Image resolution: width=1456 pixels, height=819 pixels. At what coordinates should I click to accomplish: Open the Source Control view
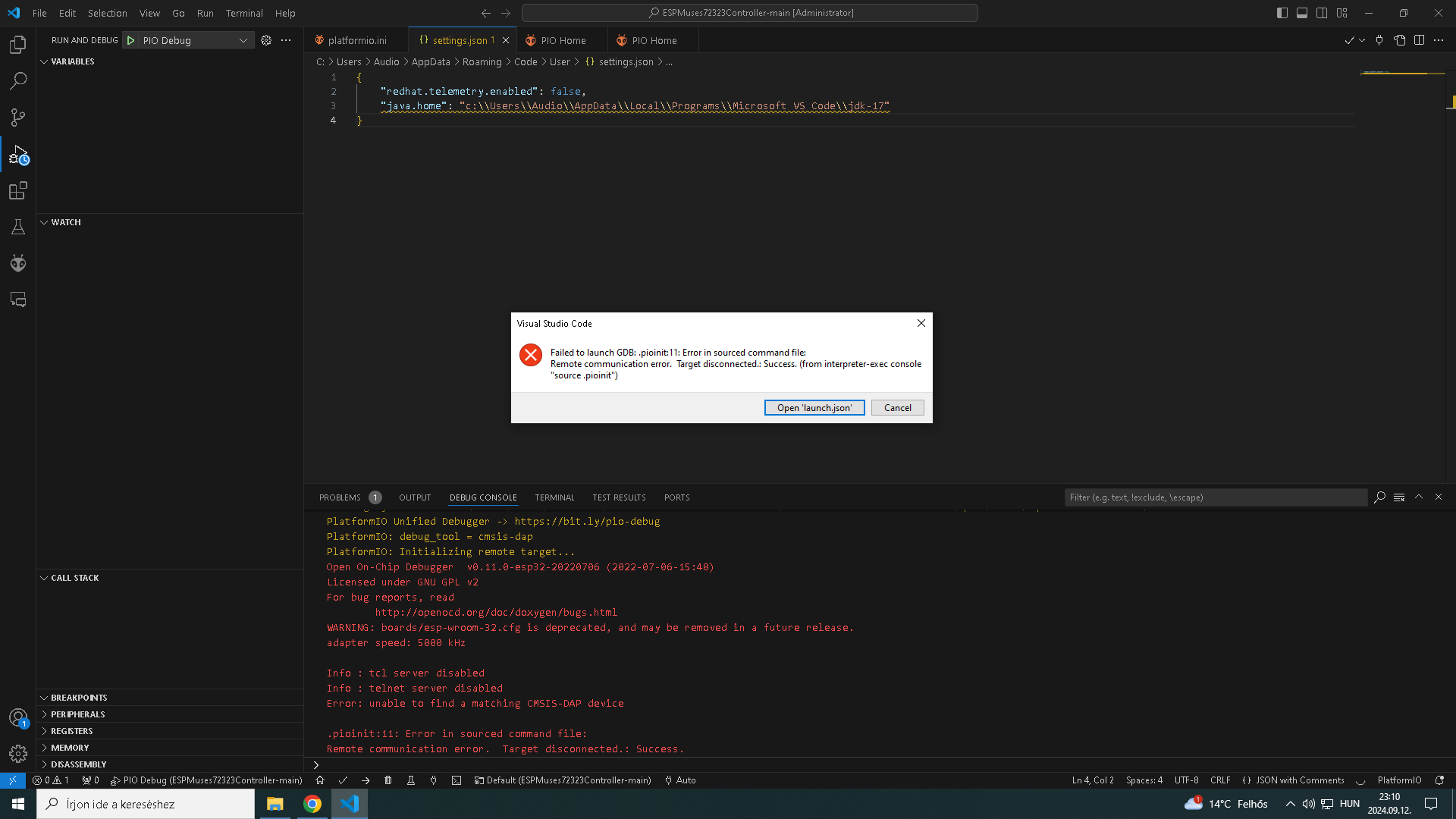(x=18, y=118)
